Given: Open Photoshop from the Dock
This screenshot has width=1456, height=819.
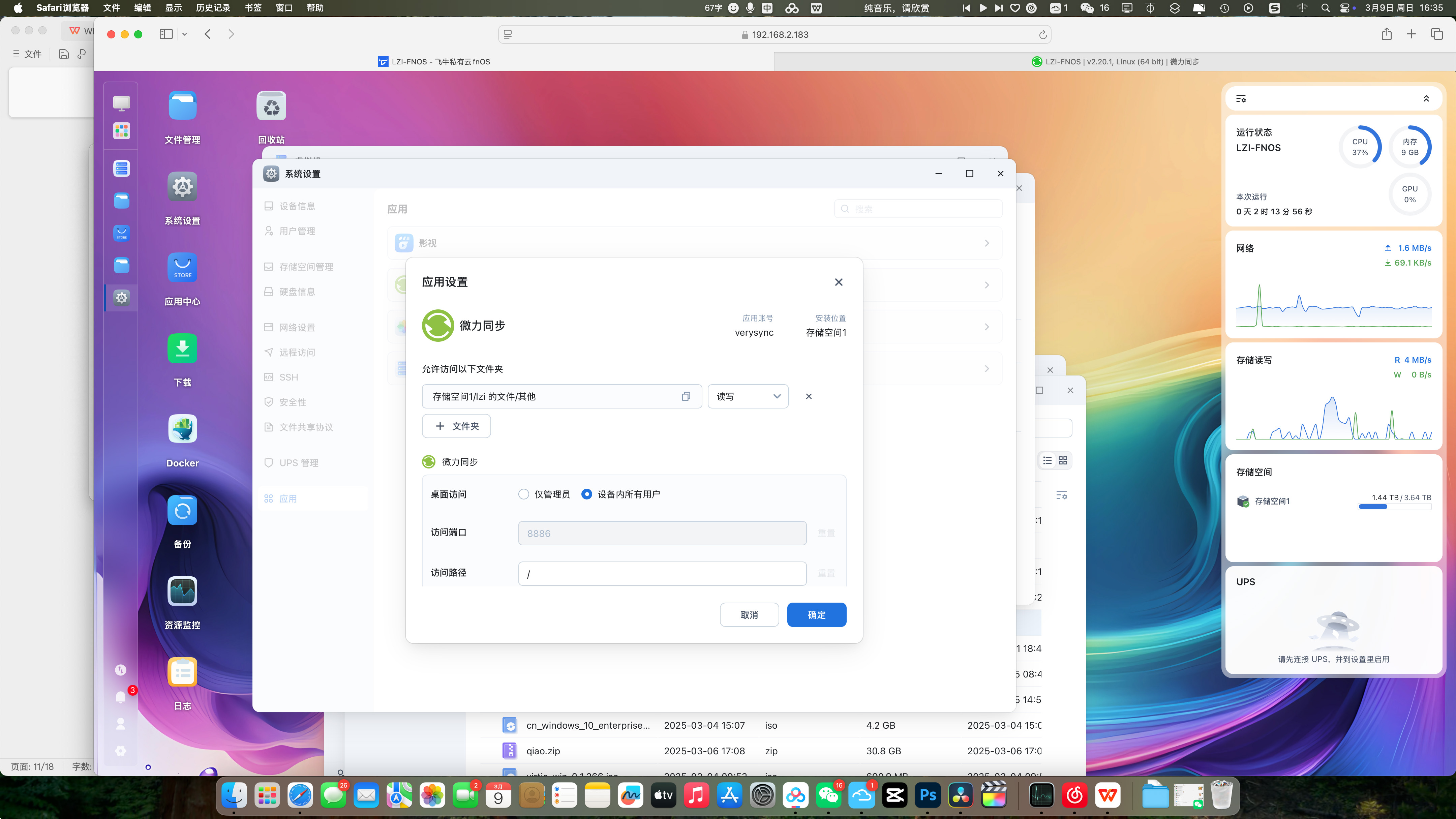Looking at the screenshot, I should point(928,796).
